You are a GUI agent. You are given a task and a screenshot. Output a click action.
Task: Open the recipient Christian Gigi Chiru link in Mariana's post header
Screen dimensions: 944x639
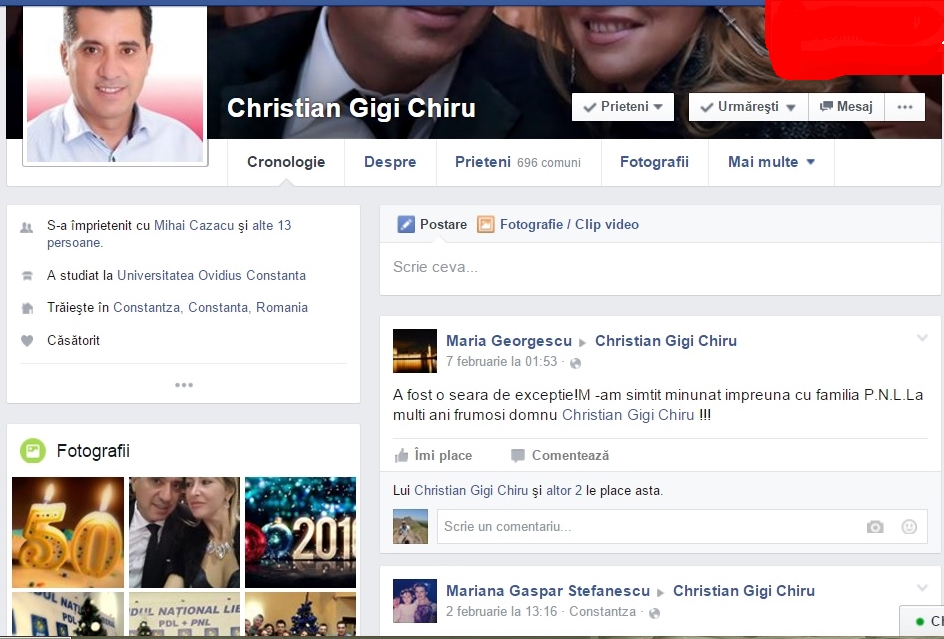[x=744, y=591]
